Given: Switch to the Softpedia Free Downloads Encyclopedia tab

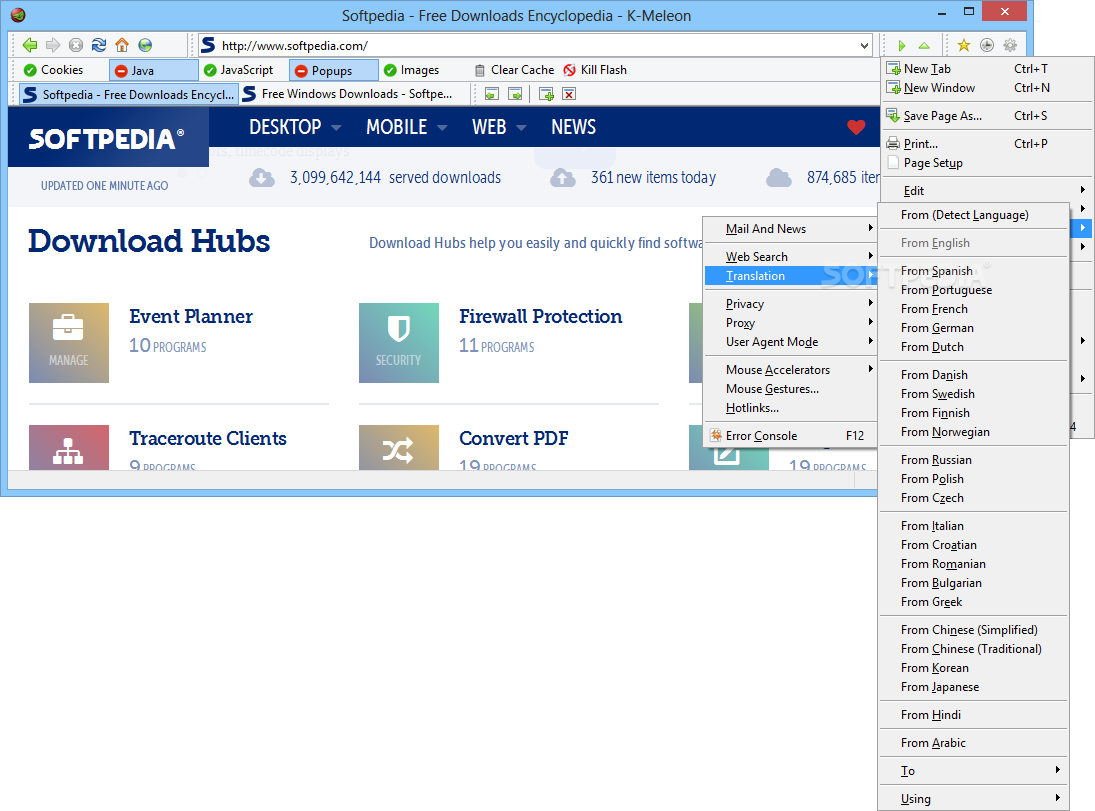Looking at the screenshot, I should pyautogui.click(x=129, y=94).
